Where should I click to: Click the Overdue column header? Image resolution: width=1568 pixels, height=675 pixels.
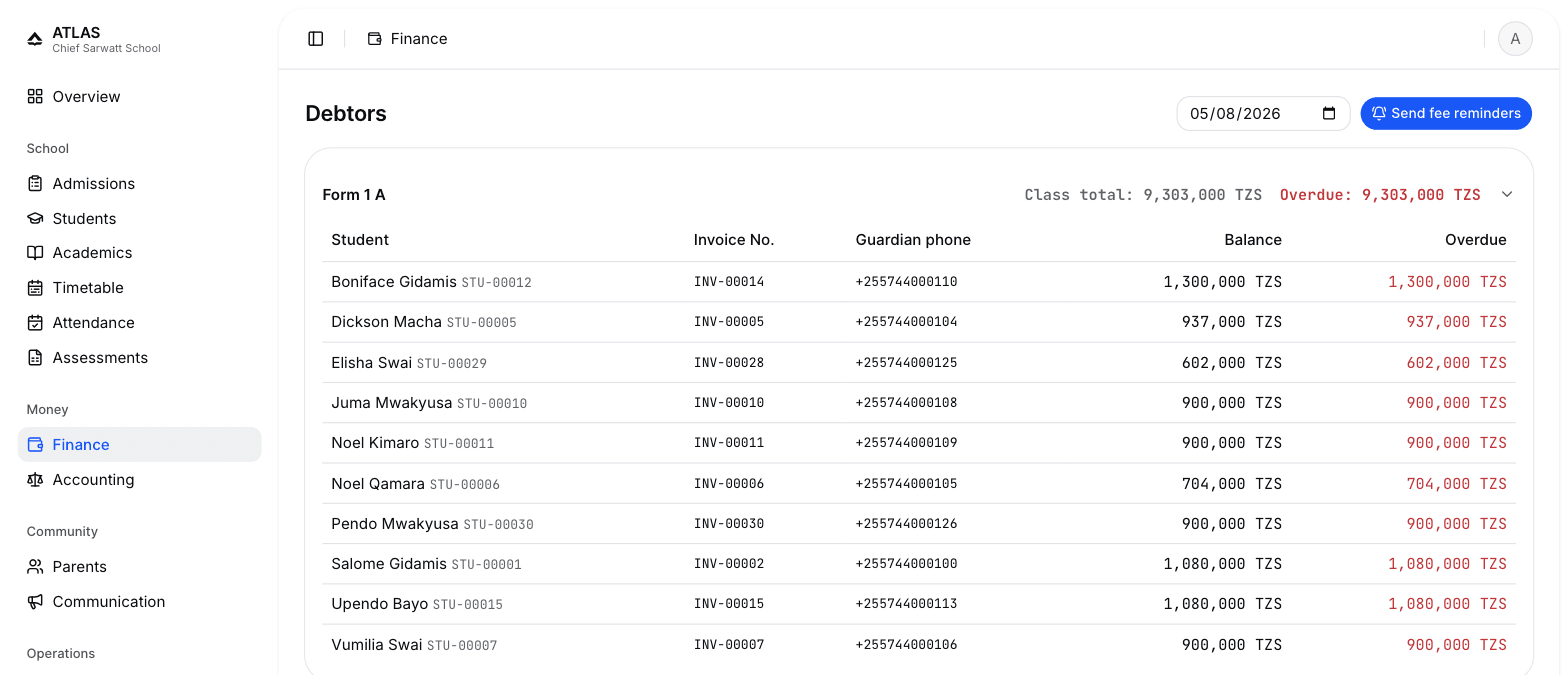pyautogui.click(x=1475, y=240)
